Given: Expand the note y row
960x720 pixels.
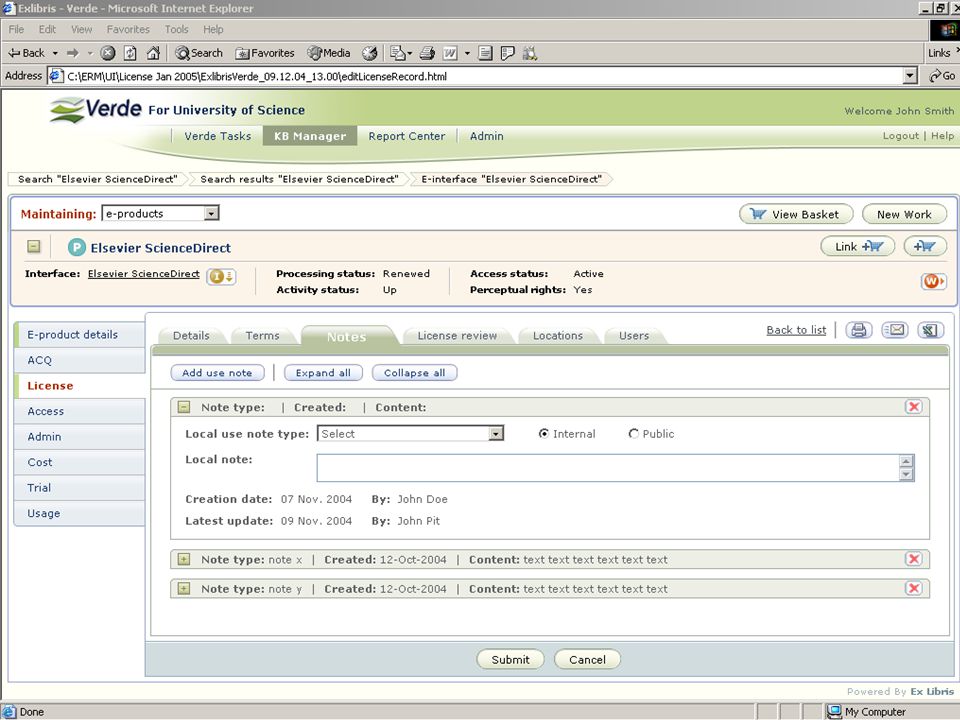Looking at the screenshot, I should point(184,588).
